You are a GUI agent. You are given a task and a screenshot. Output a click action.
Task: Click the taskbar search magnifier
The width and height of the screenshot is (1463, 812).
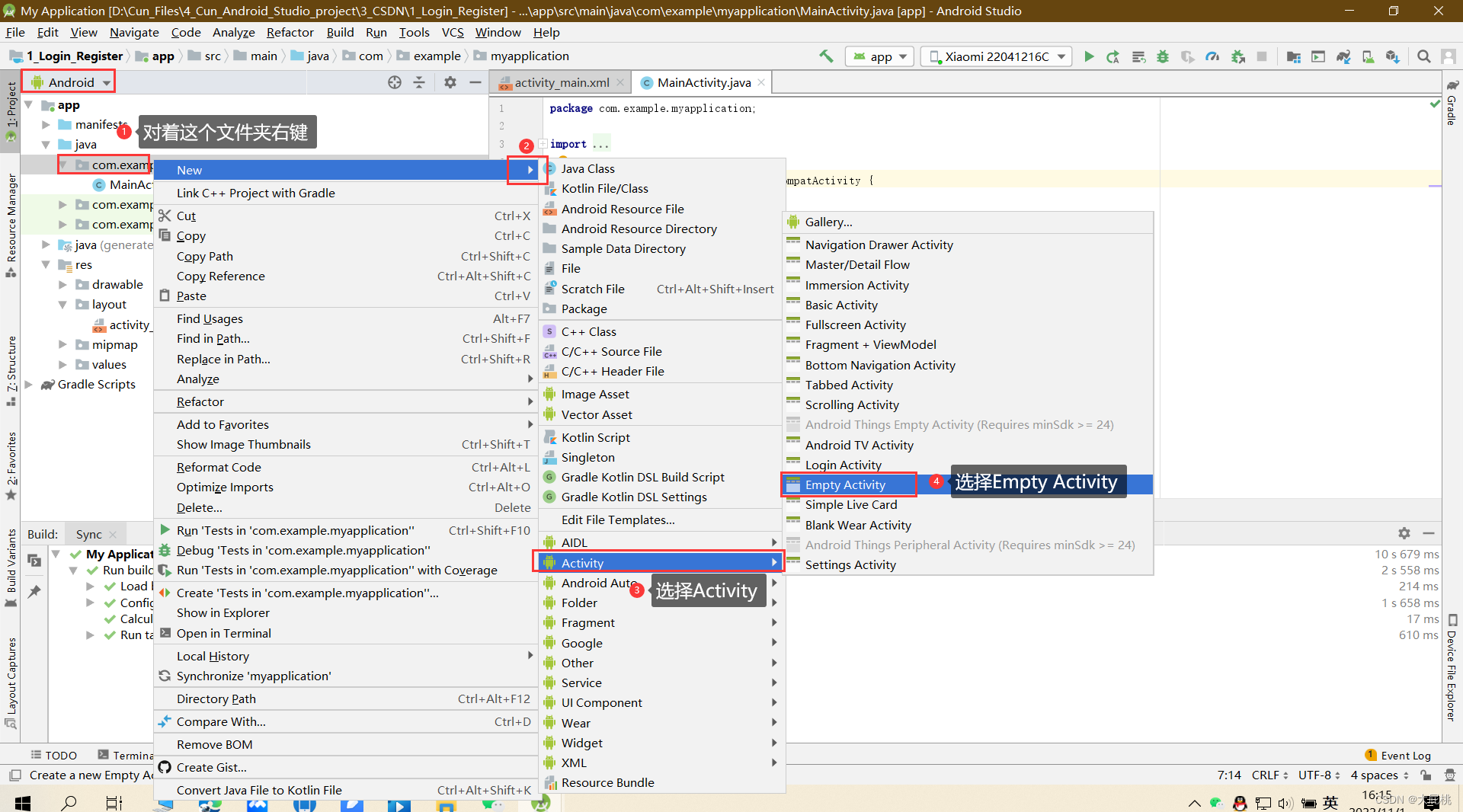coord(69,802)
